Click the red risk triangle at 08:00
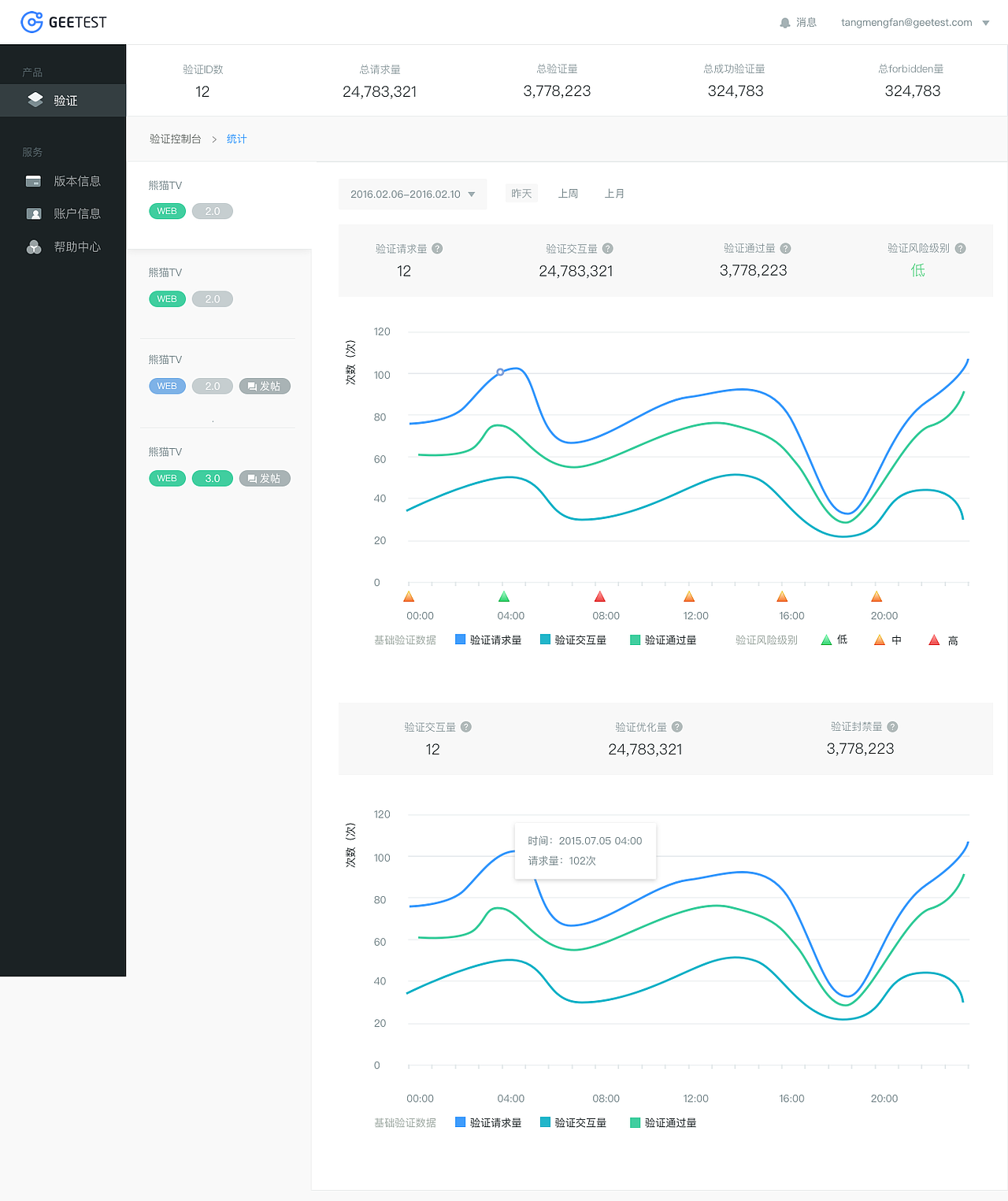Screen dimensions: 1008x1201 pyautogui.click(x=600, y=596)
